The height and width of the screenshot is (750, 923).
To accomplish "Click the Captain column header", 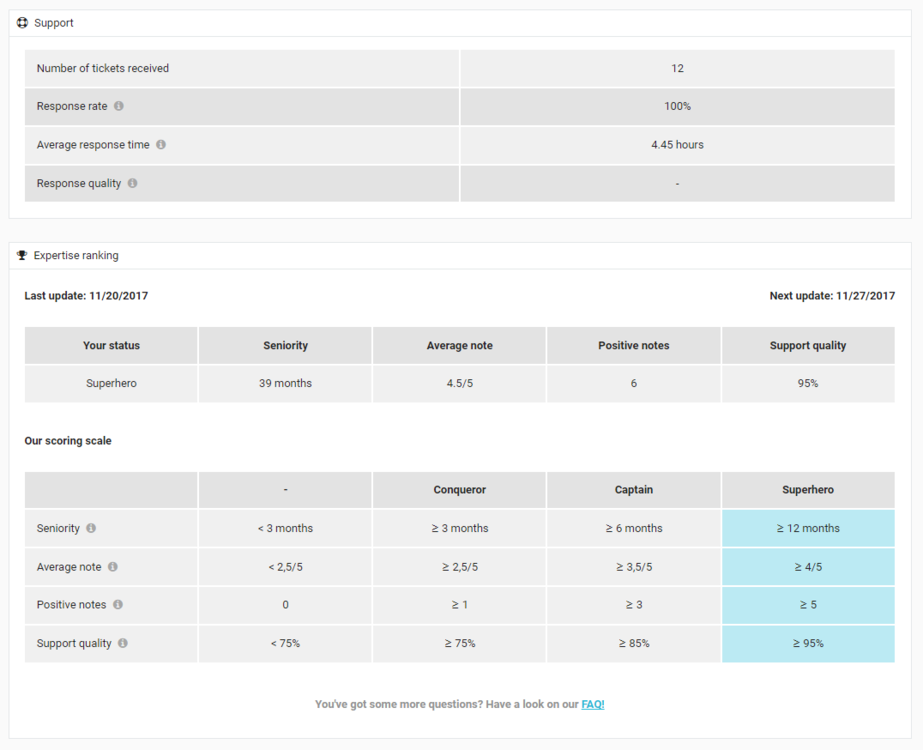I will [634, 490].
